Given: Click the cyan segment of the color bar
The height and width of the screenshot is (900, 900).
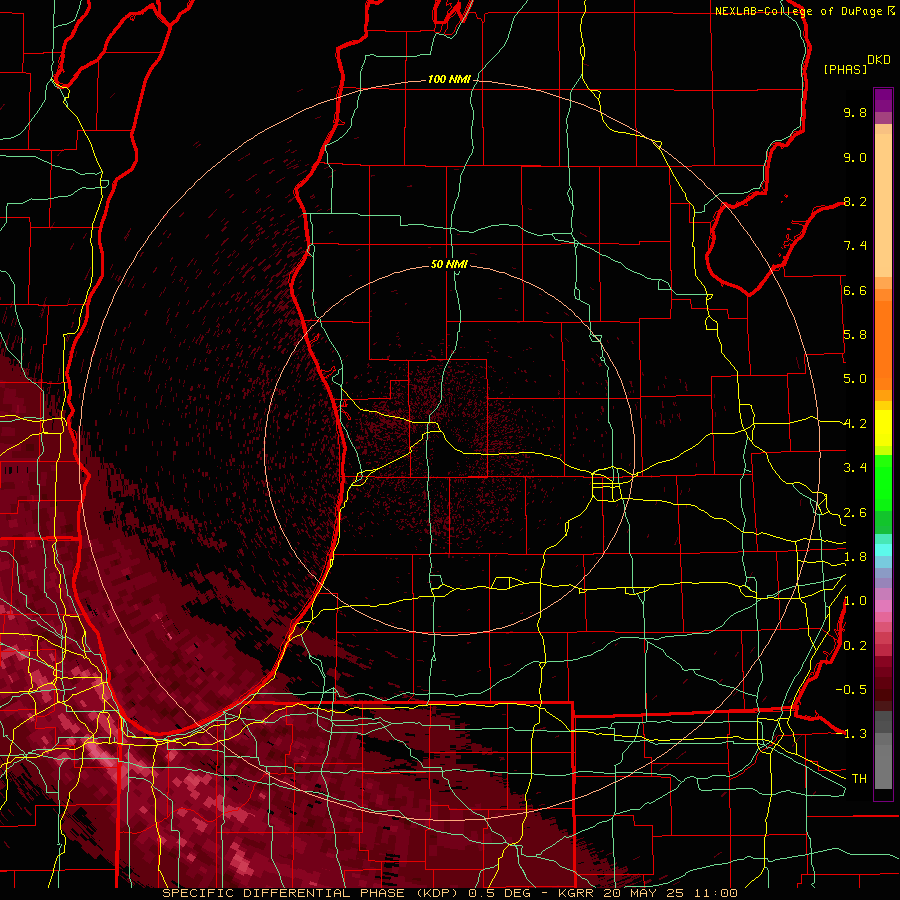Looking at the screenshot, I should 883,550.
